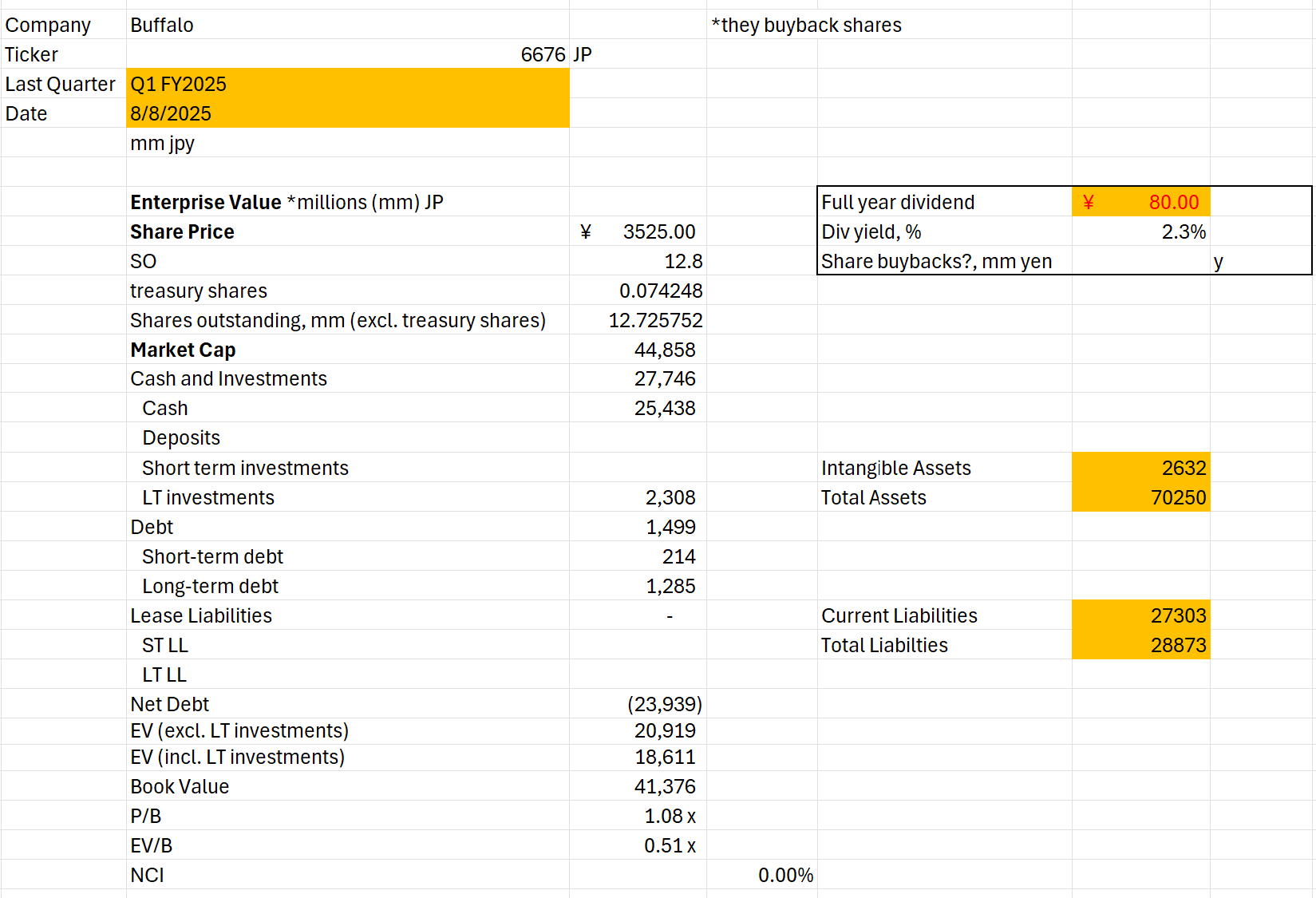Select the 'Short term investments' label cell

pos(347,468)
